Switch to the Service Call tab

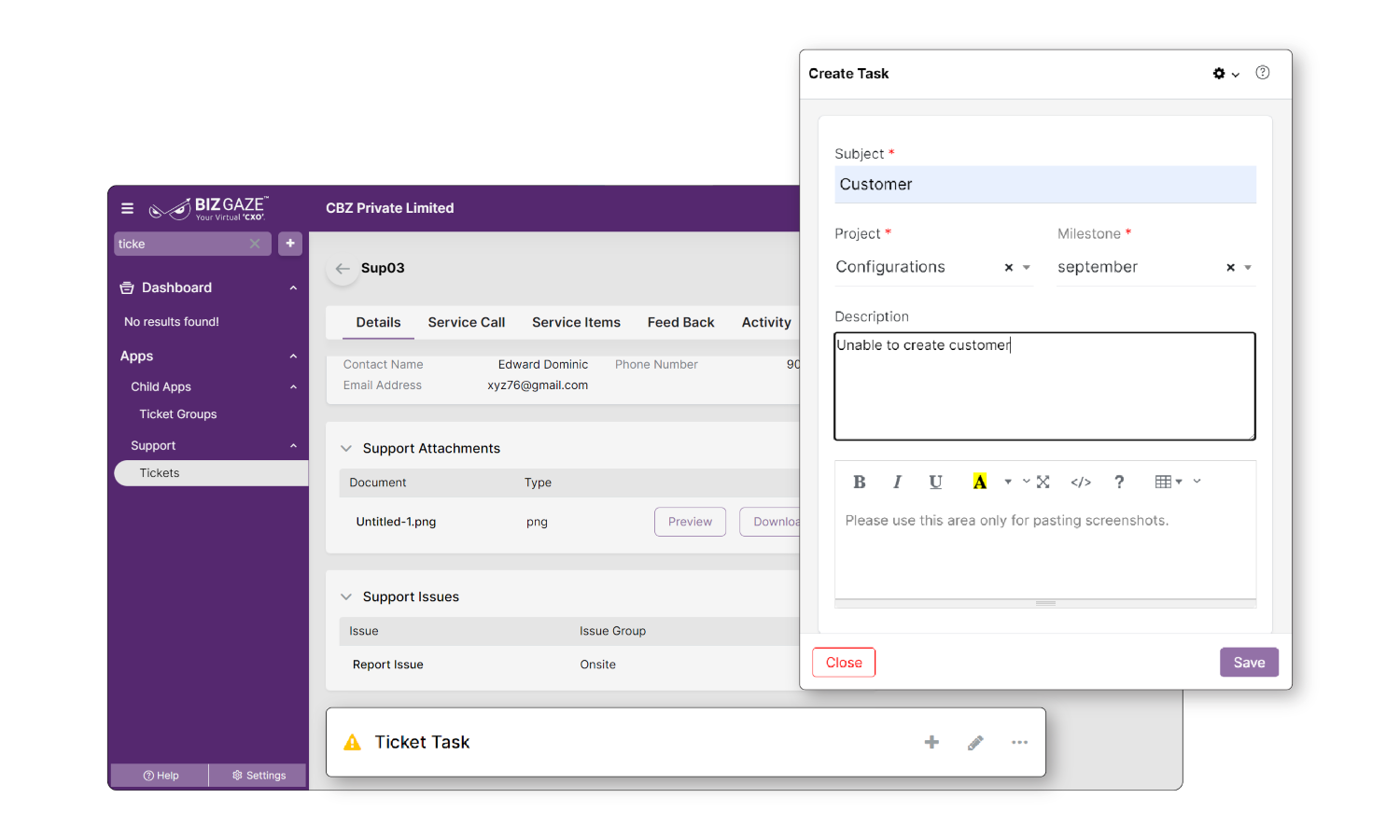click(x=466, y=322)
